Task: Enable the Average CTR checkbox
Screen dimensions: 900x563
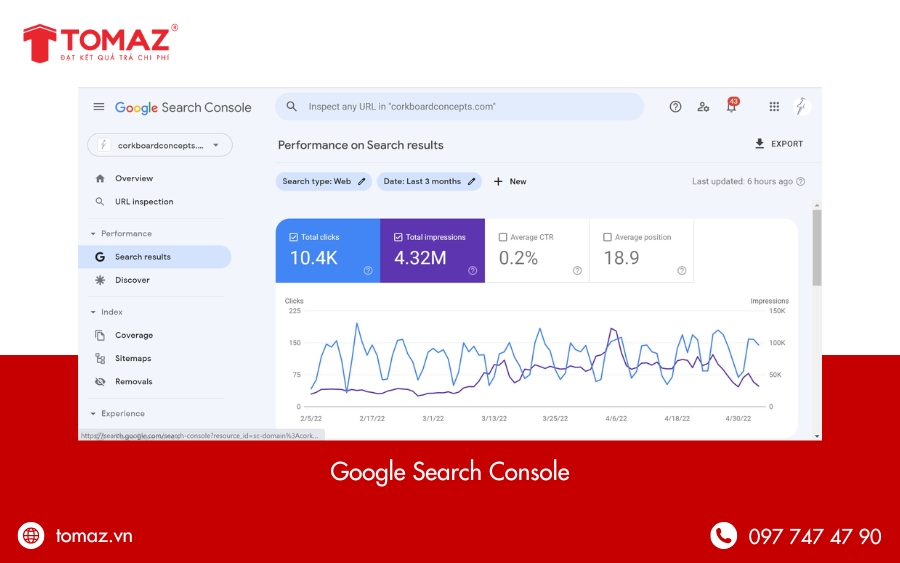Action: (503, 237)
